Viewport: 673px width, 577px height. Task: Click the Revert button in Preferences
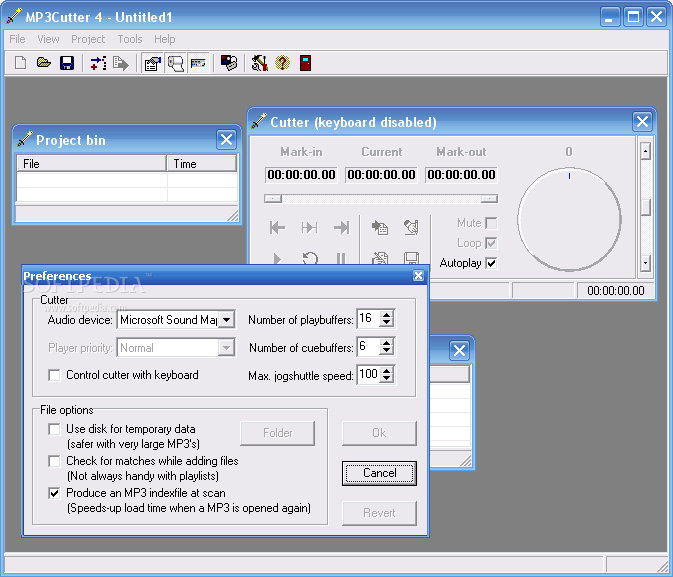click(379, 513)
